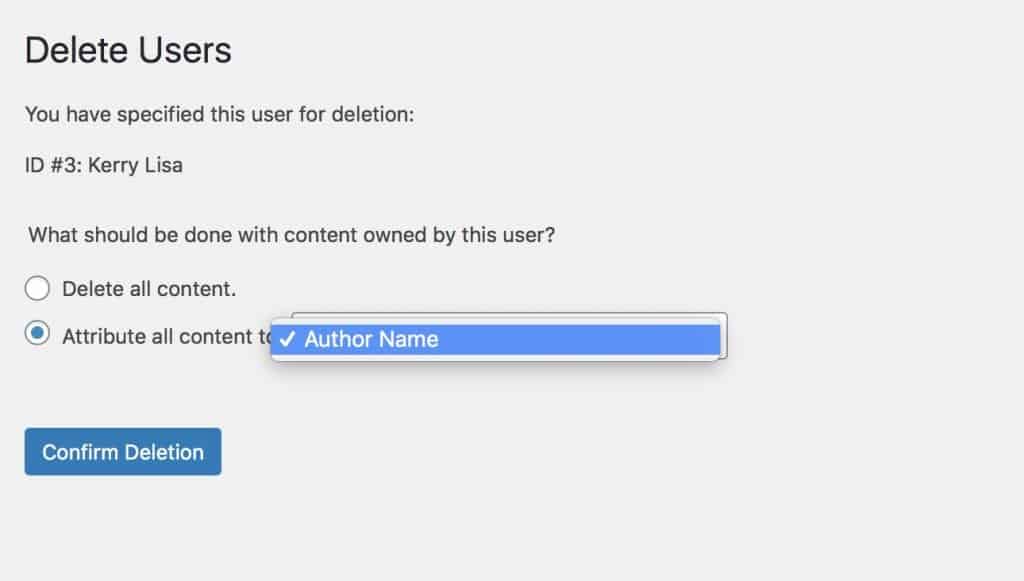The width and height of the screenshot is (1024, 581).
Task: Click the "Delete Users" page heading
Action: (128, 50)
